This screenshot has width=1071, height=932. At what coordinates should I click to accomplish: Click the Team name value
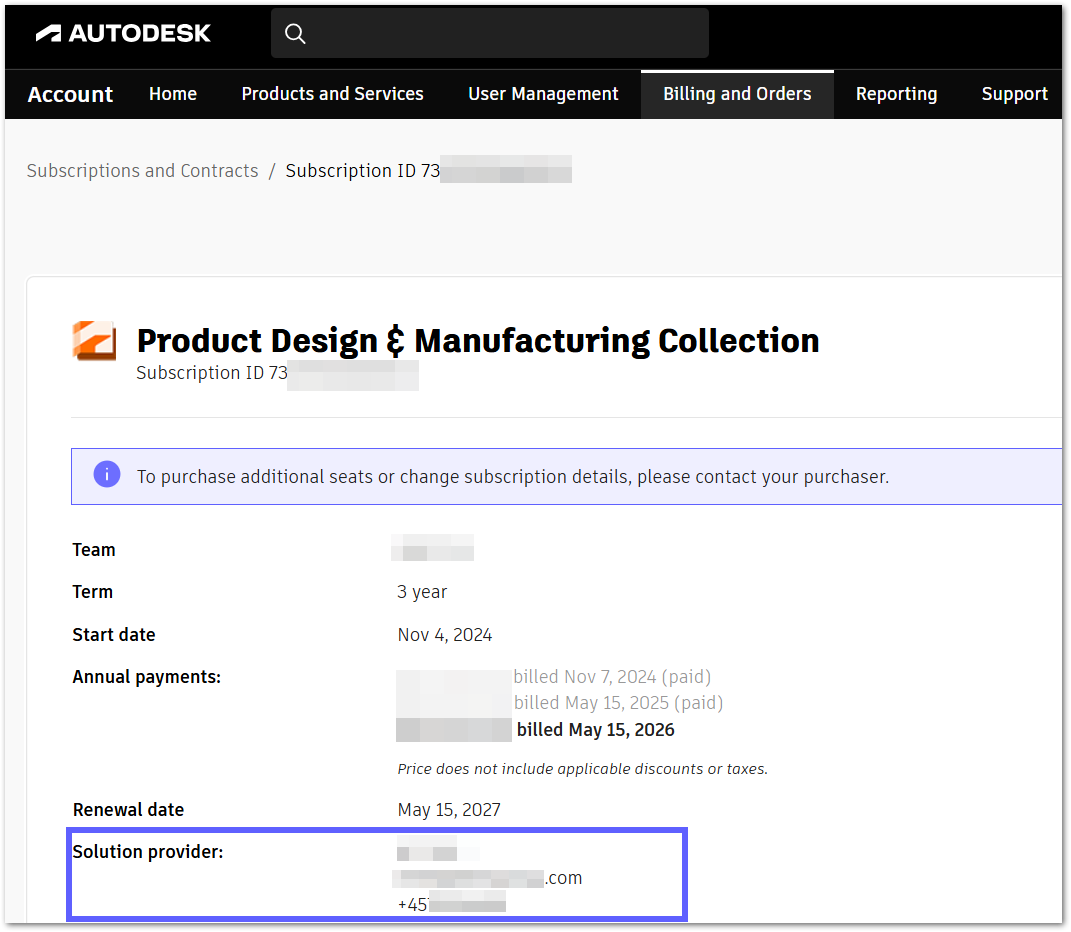tap(433, 548)
